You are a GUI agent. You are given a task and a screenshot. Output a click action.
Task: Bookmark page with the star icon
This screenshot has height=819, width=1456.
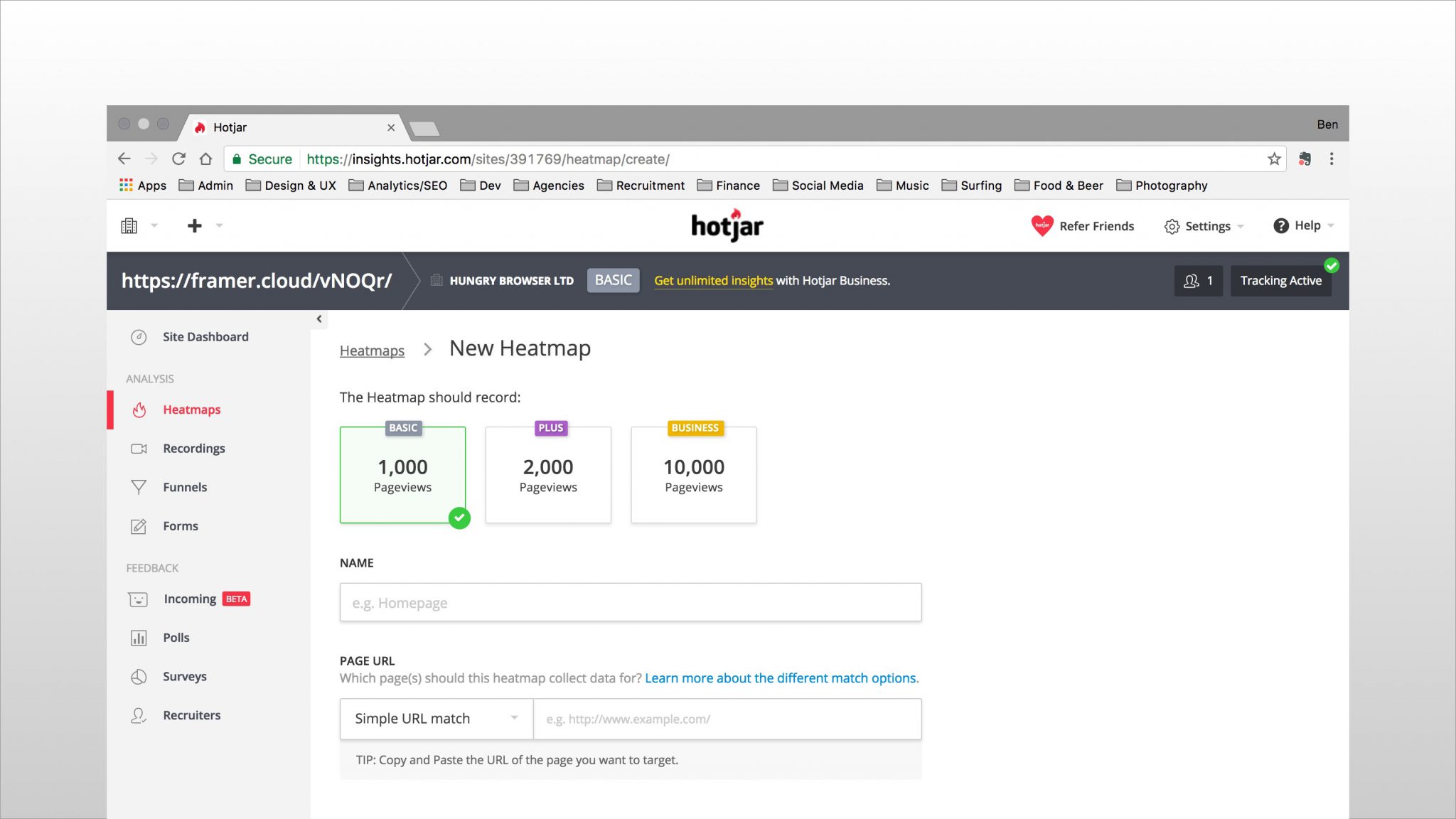(1274, 159)
